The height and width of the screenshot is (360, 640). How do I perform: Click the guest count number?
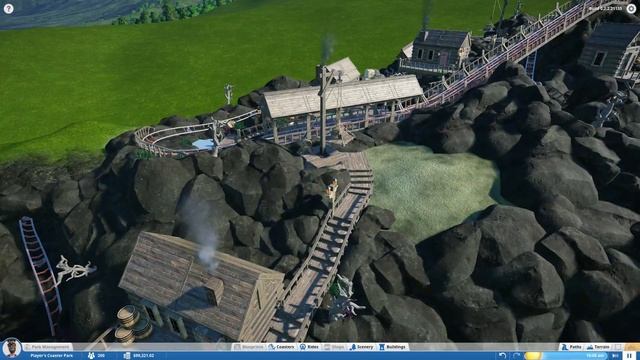[101, 356]
